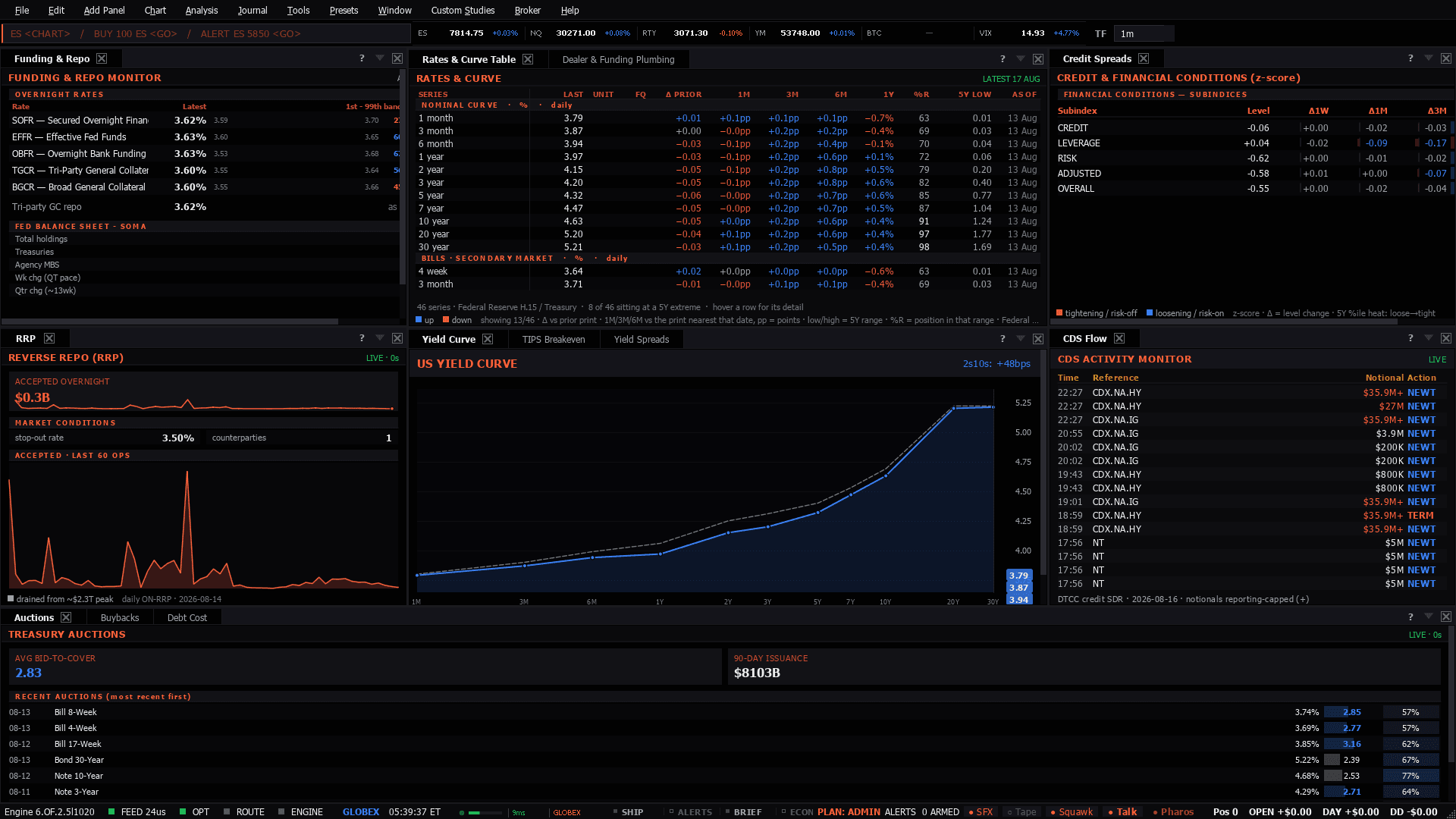
Task: Click the Credit Spreads horizontal scrollbar
Action: pyautogui.click(x=1224, y=322)
